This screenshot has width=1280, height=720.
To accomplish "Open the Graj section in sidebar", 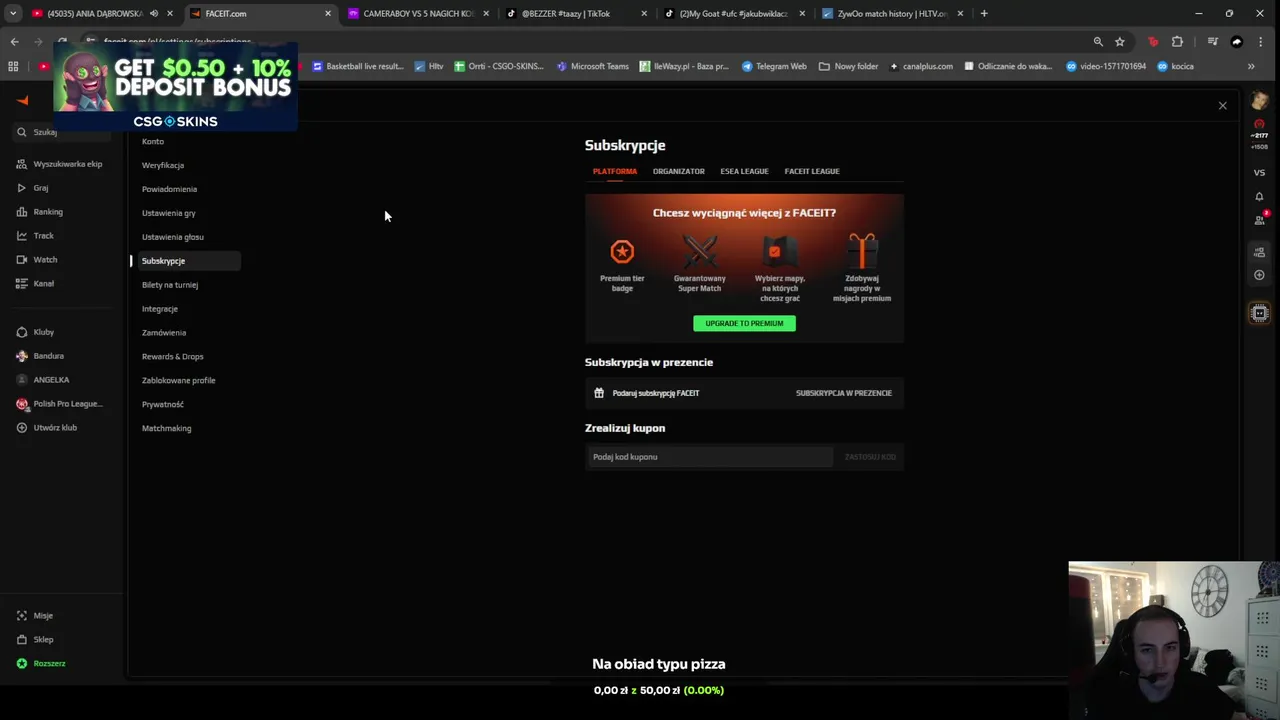I will point(33,188).
